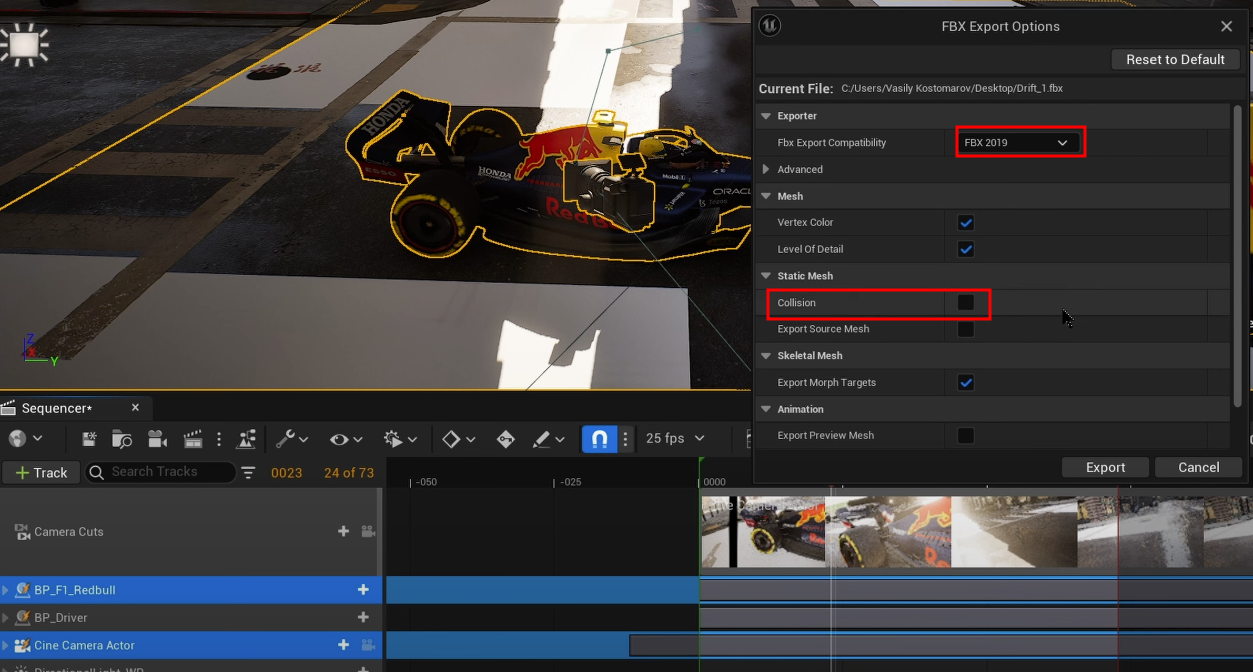Screen dimensions: 1253x672
Task: Open the 25 fps frame rate dropdown
Action: coord(675,438)
